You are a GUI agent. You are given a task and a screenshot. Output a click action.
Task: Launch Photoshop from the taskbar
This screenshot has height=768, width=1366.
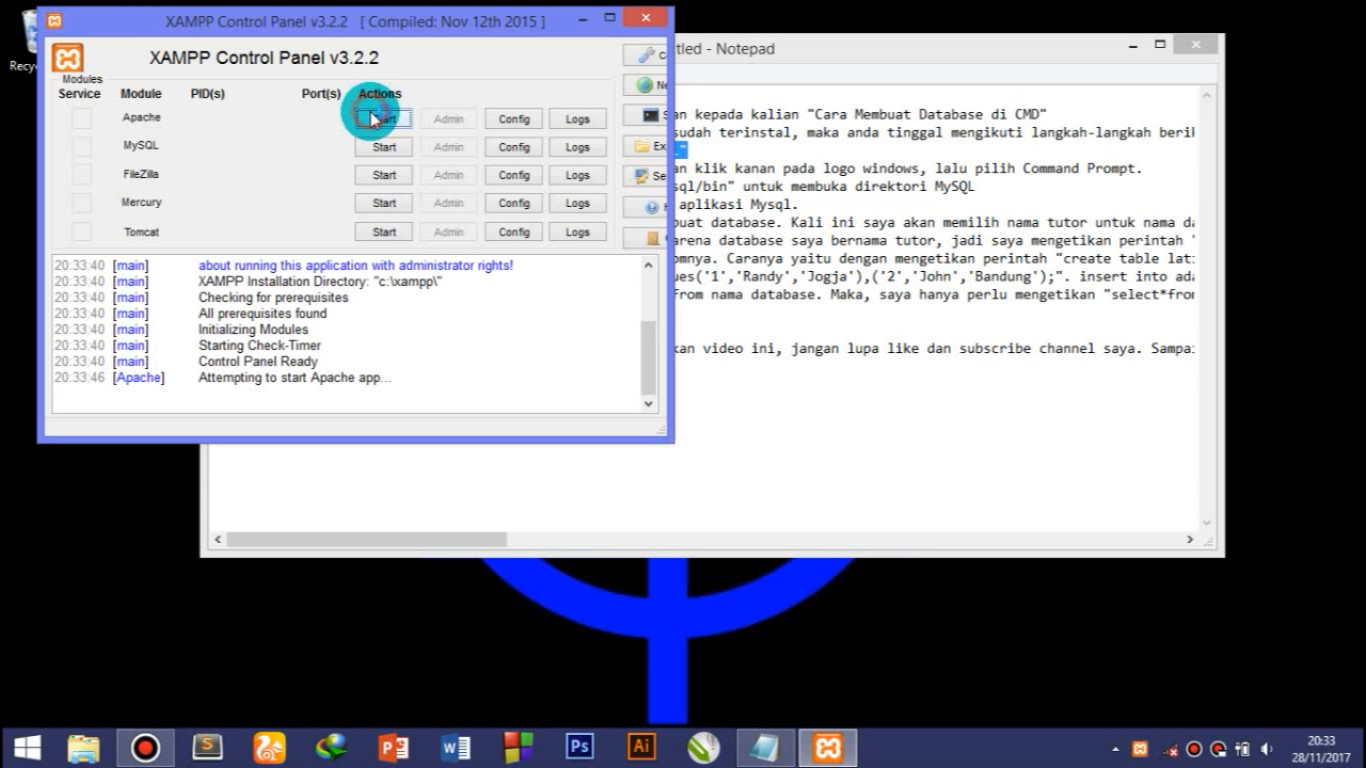[x=580, y=747]
